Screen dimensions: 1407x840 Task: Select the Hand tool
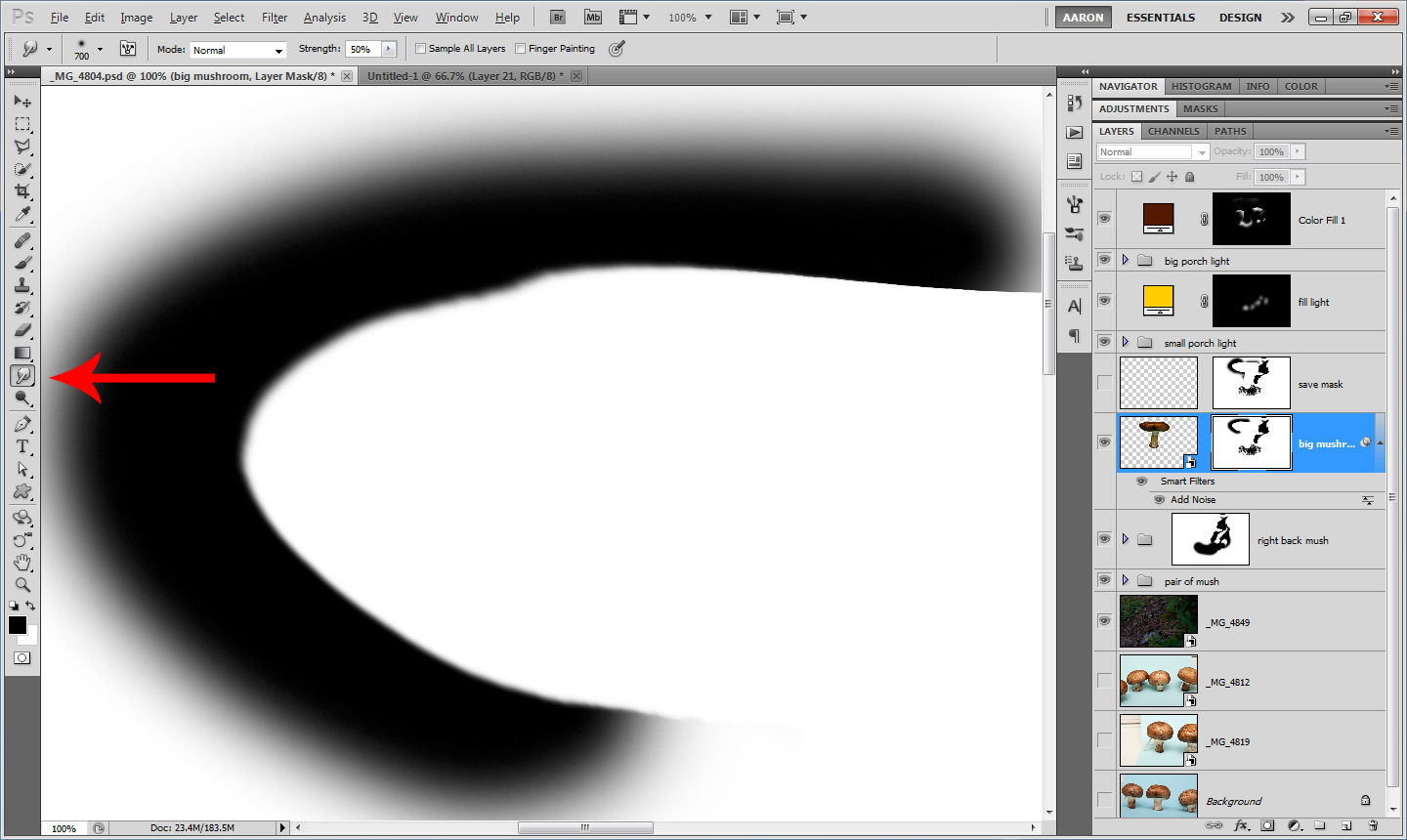coord(22,563)
